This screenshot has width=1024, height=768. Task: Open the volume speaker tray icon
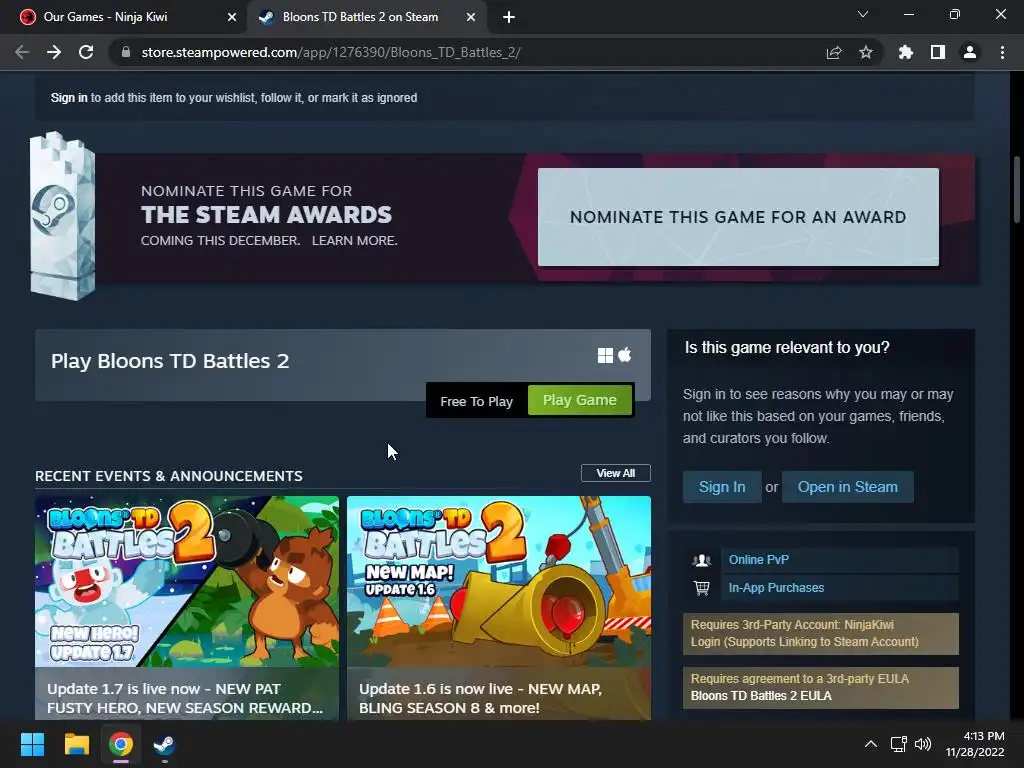[x=923, y=744]
